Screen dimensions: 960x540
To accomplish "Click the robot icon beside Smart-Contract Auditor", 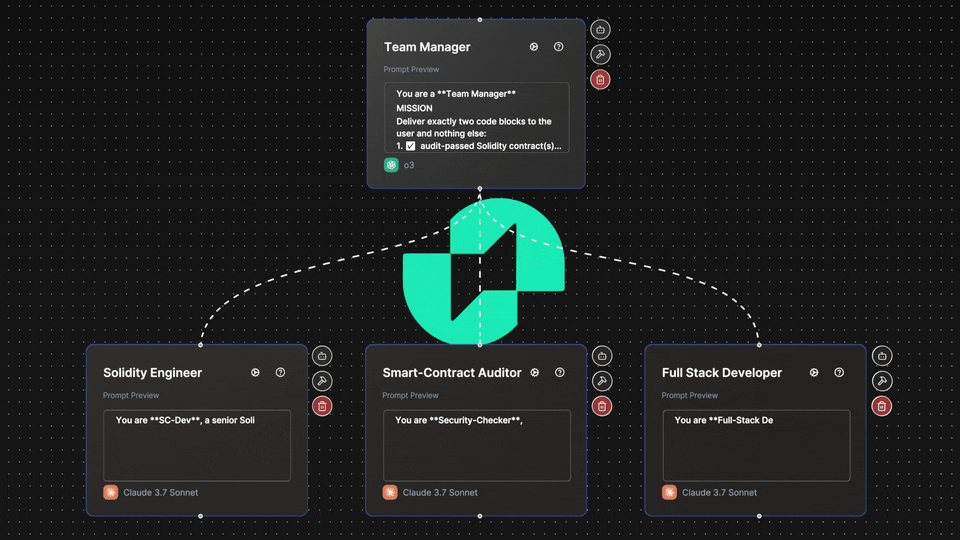I will pos(602,356).
